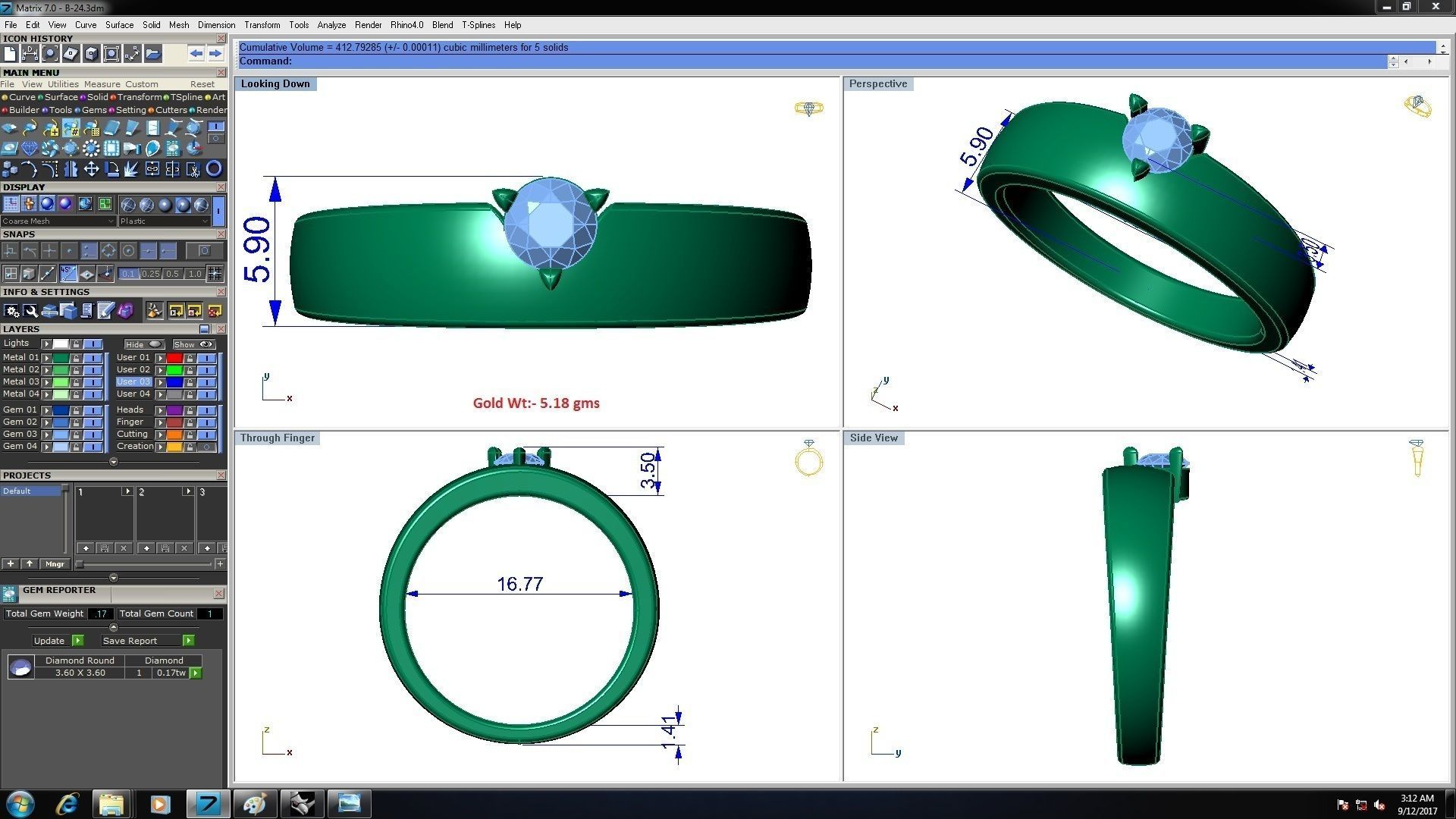The height and width of the screenshot is (819, 1456).
Task: Click the ring band icon in the toolbar
Action: click(x=214, y=168)
